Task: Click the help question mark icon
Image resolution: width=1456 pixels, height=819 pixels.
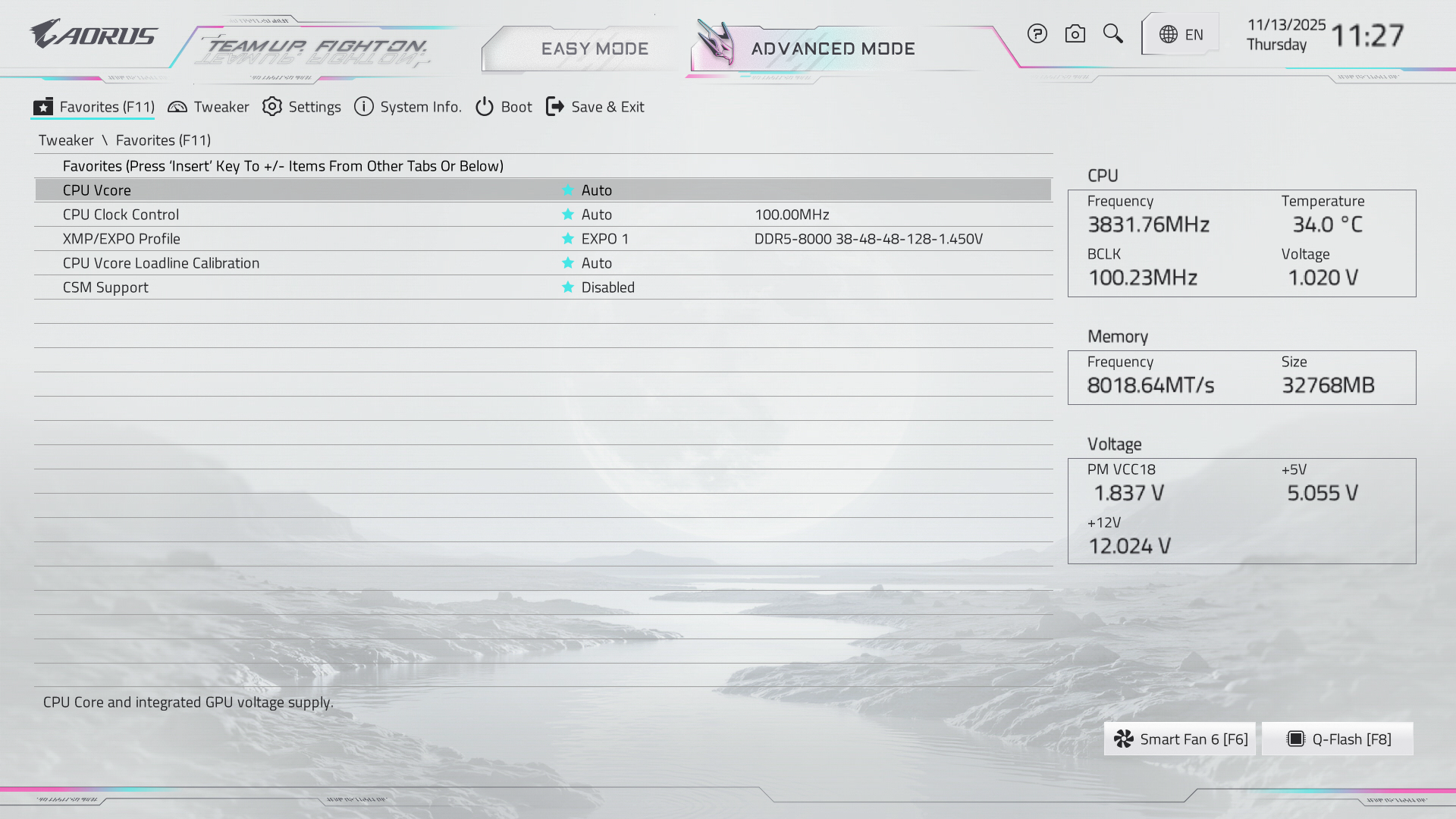Action: pos(1037,34)
